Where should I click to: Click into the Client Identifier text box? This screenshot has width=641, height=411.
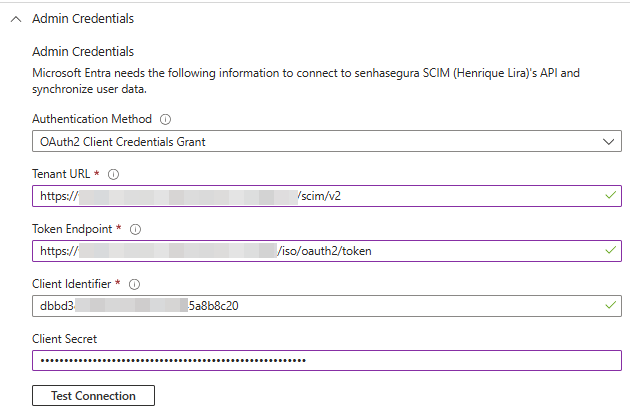[x=320, y=306]
